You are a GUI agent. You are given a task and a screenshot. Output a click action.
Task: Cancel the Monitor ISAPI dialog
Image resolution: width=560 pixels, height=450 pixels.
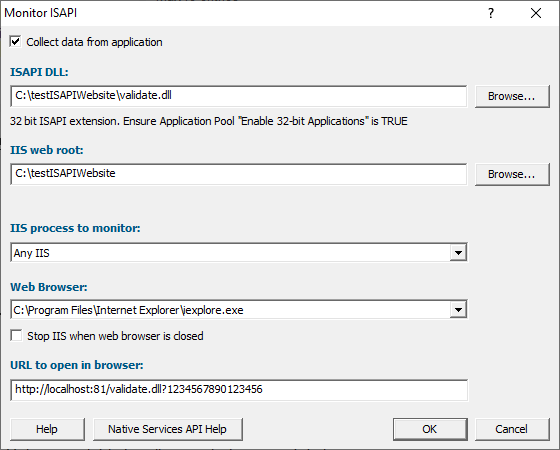(x=512, y=429)
